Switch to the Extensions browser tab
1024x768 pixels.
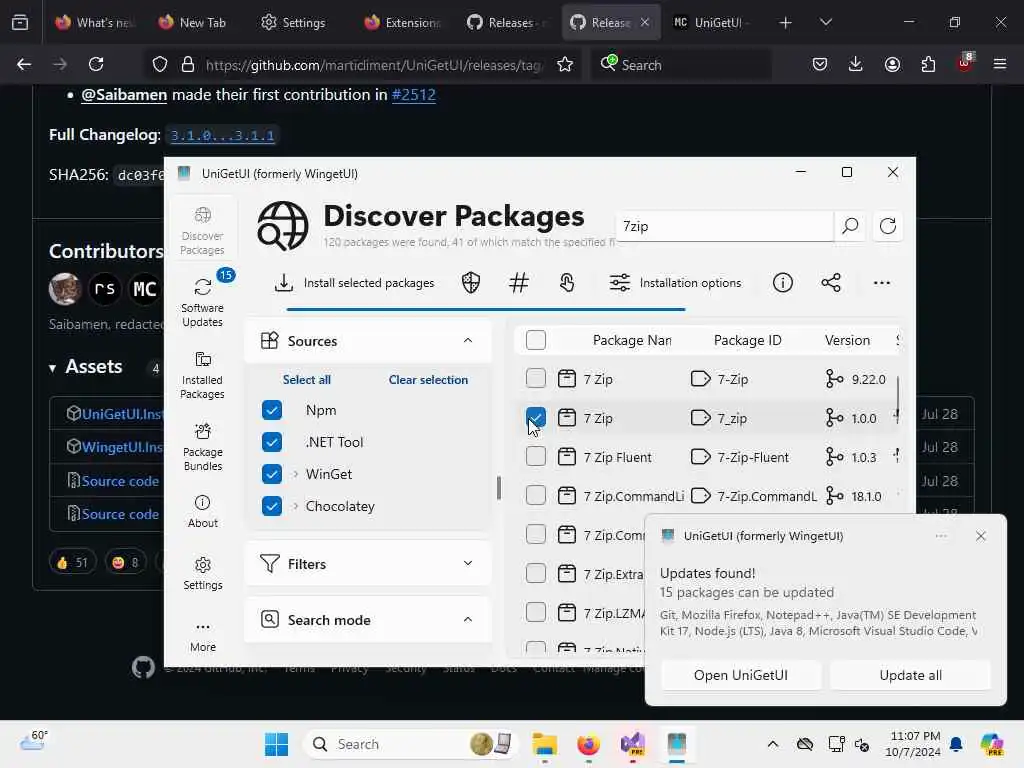[x=402, y=22]
